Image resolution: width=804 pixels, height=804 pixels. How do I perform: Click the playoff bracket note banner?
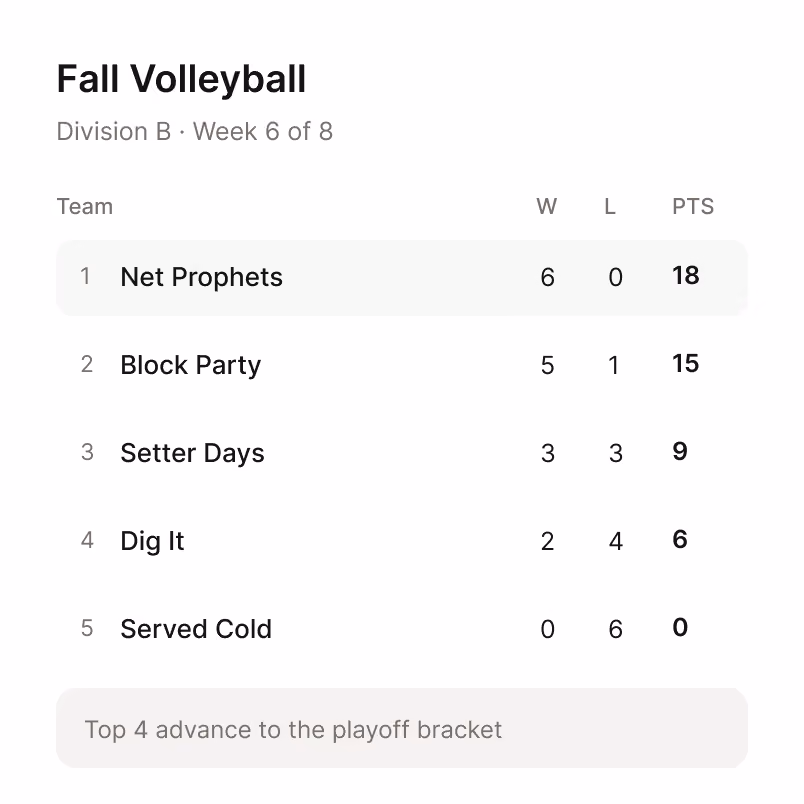tap(401, 728)
